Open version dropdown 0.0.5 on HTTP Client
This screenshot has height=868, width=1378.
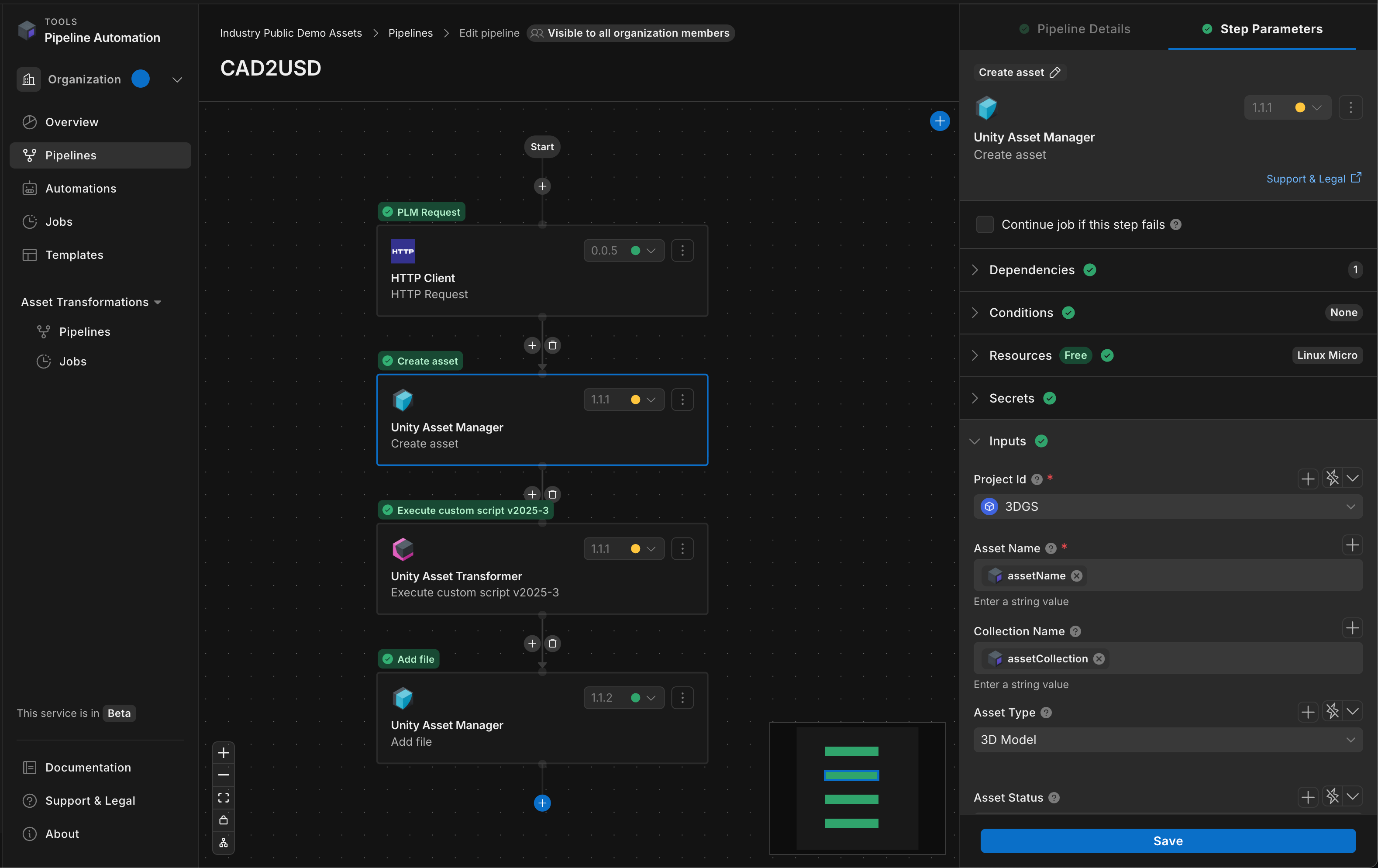coord(624,251)
